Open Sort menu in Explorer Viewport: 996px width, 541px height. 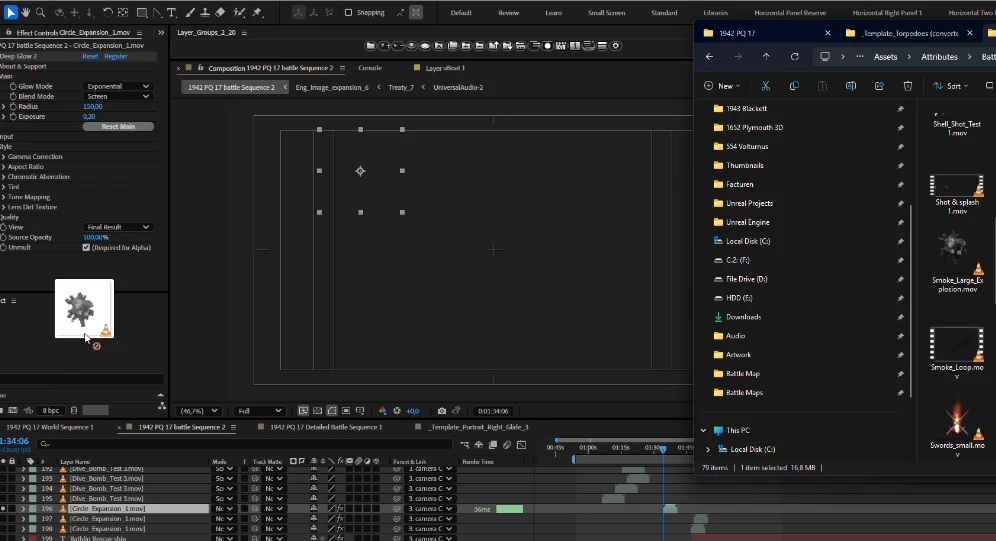point(951,86)
